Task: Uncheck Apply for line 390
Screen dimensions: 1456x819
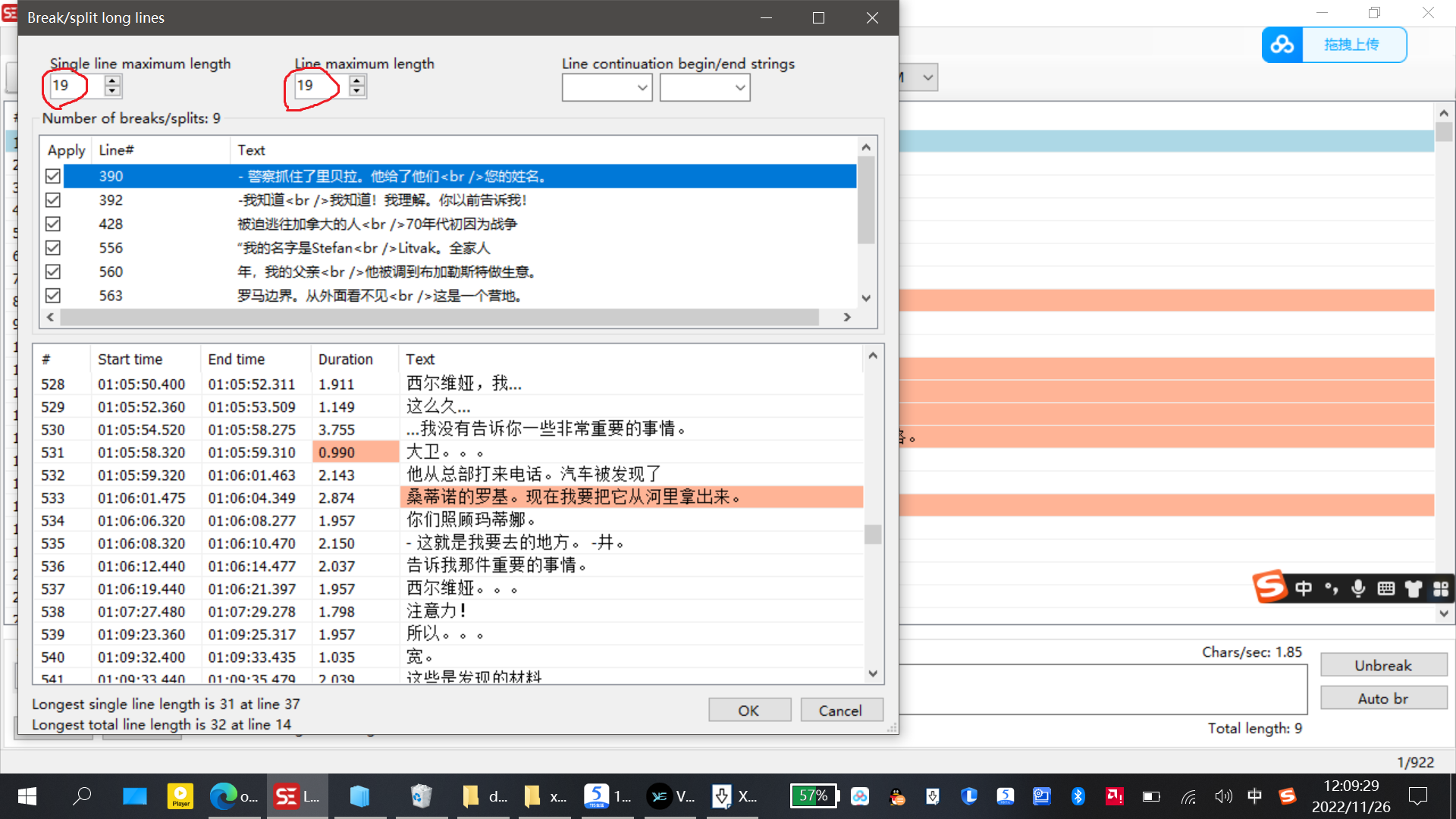Action: pos(52,176)
